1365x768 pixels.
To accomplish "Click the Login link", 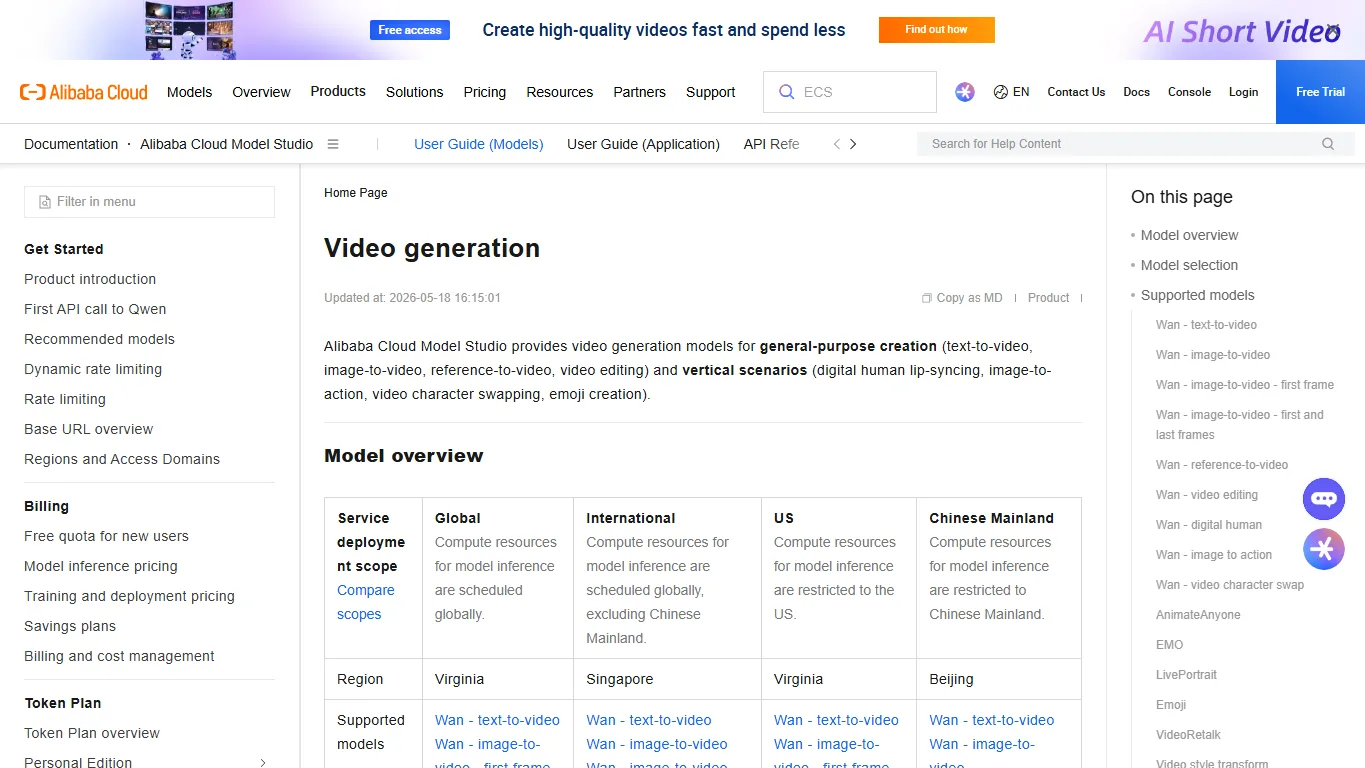I will (x=1243, y=92).
